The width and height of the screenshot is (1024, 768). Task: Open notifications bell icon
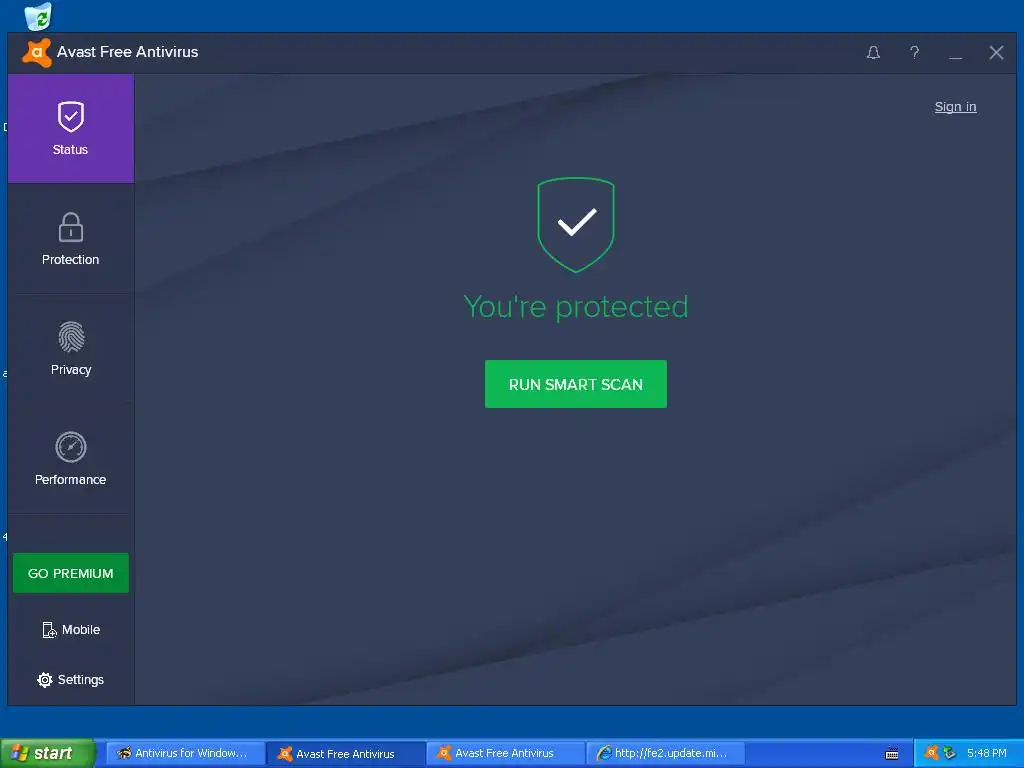873,52
